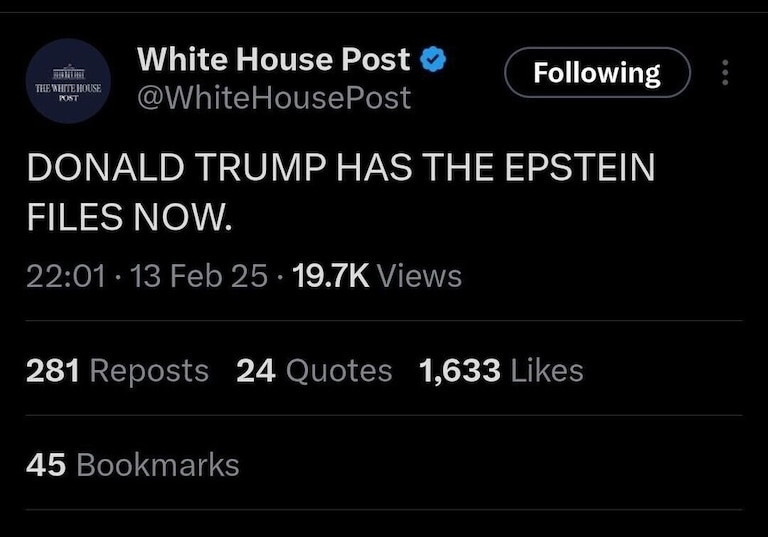Click the word Views beside 19.7K

pos(420,275)
